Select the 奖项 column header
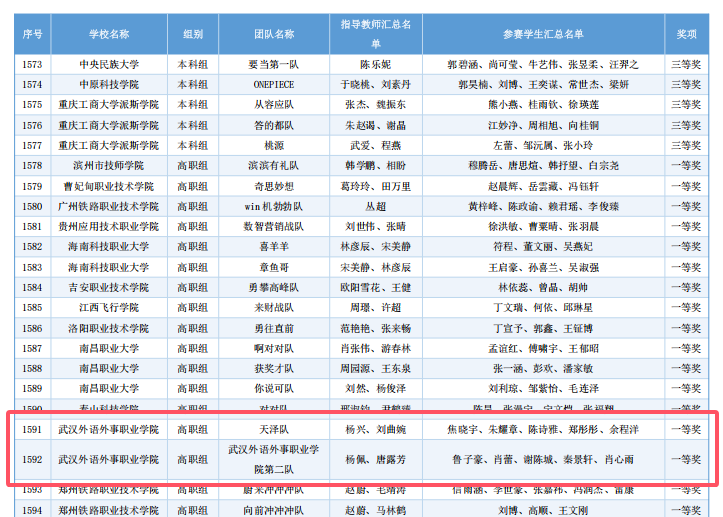This screenshot has width=723, height=517. [x=686, y=34]
